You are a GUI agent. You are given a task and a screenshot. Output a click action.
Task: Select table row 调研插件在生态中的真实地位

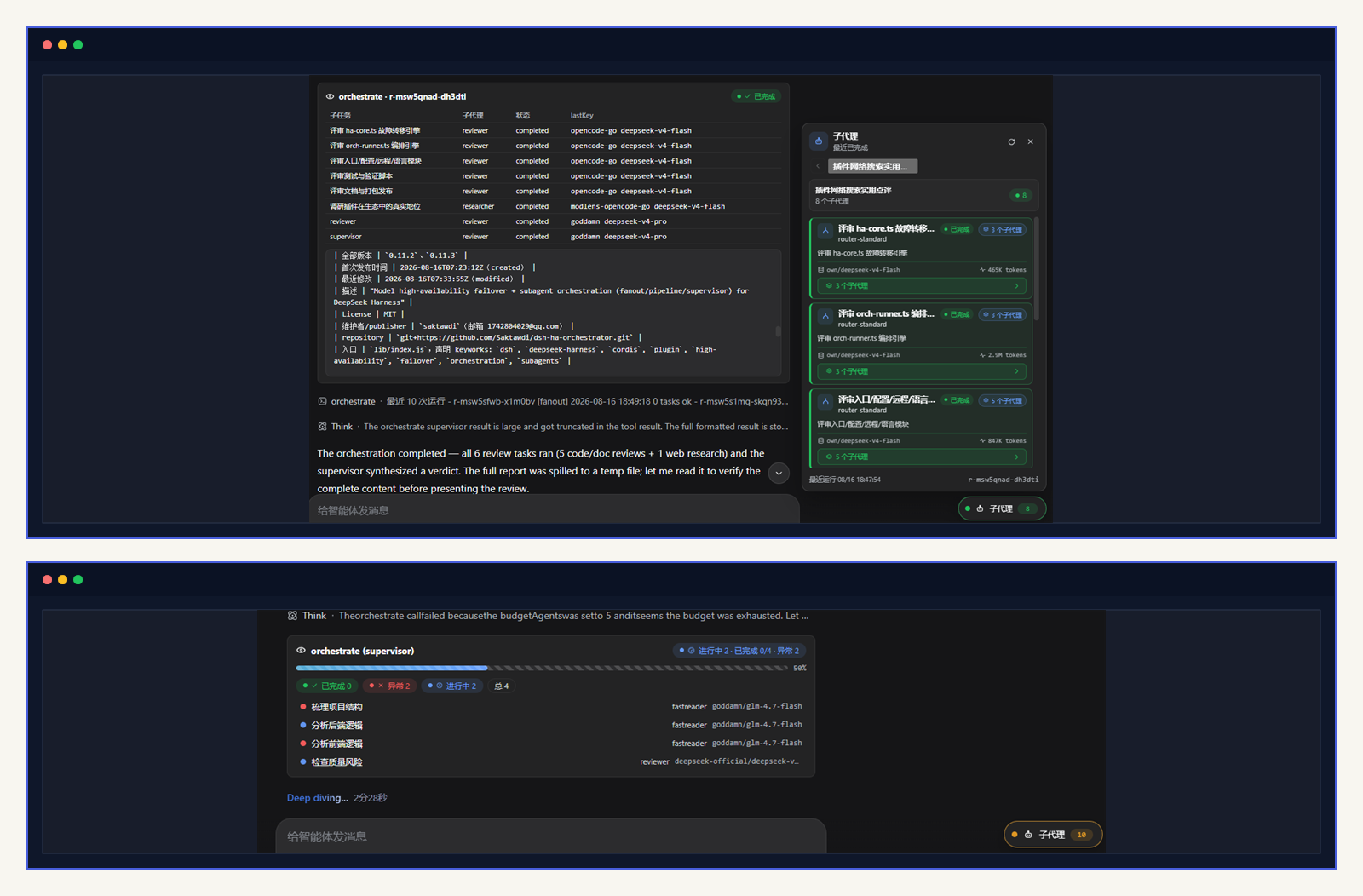click(x=554, y=206)
